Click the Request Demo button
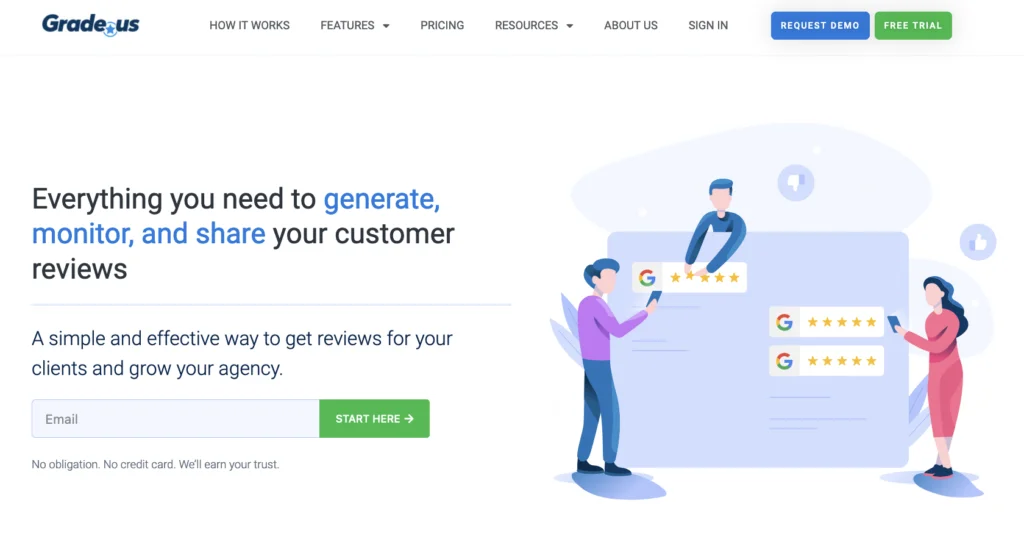 820,25
